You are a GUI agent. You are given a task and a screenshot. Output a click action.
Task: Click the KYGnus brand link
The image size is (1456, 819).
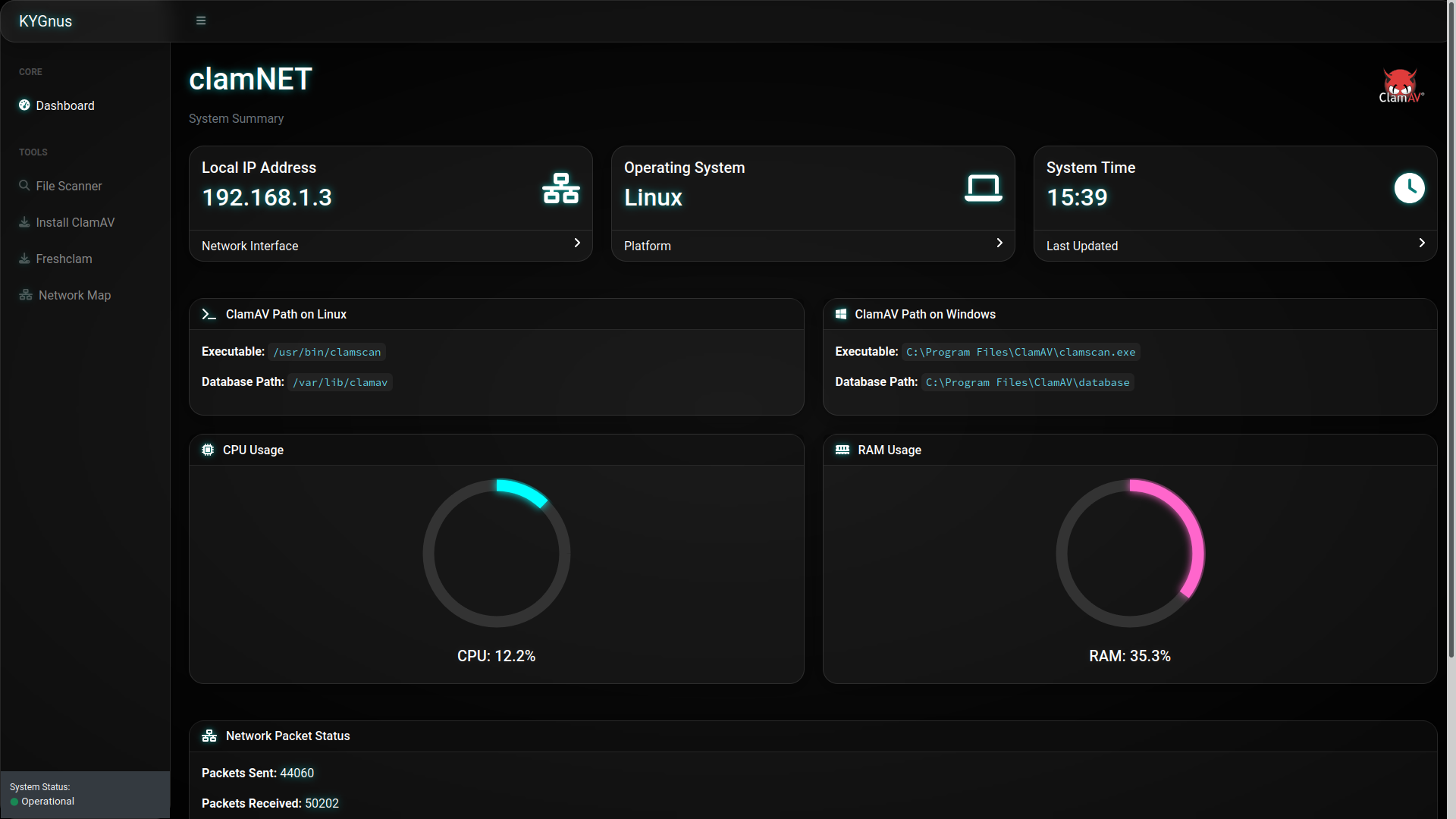[x=45, y=21]
